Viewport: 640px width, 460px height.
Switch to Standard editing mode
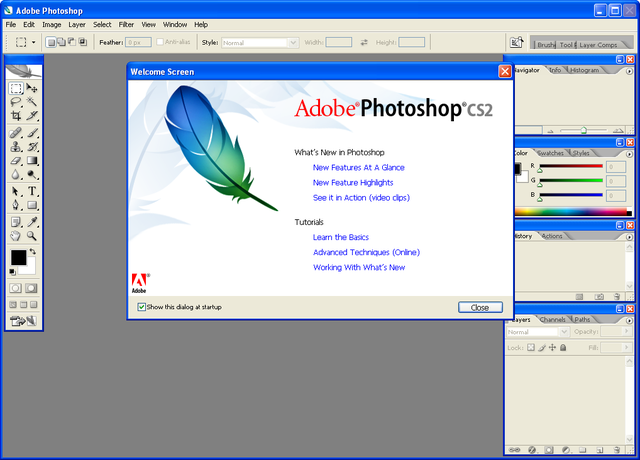(x=16, y=288)
